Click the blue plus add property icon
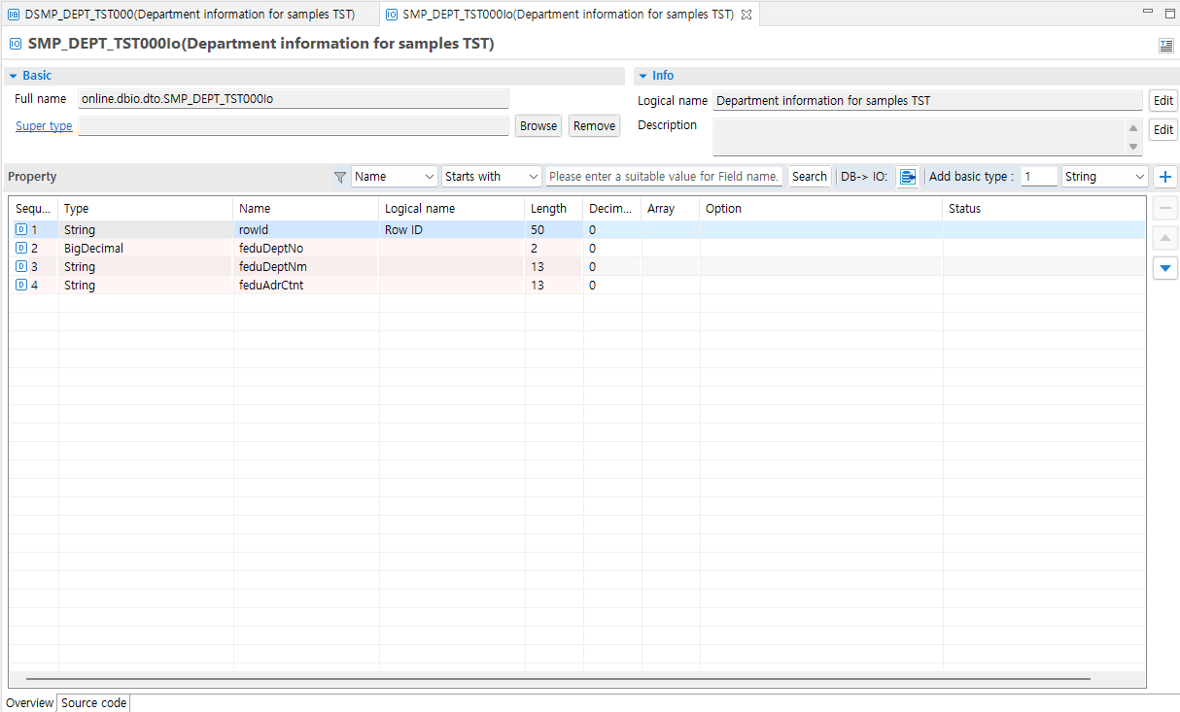The height and width of the screenshot is (712, 1180). click(1165, 177)
